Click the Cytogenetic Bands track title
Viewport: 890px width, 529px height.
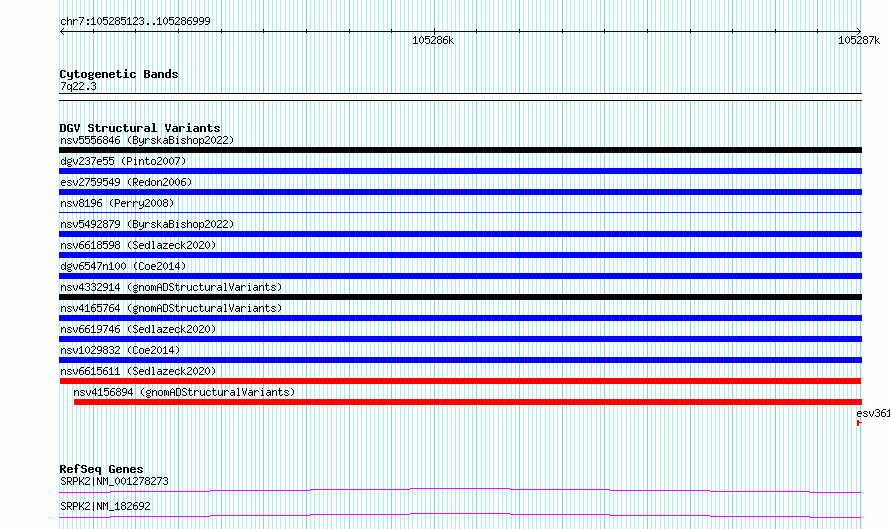tap(119, 74)
